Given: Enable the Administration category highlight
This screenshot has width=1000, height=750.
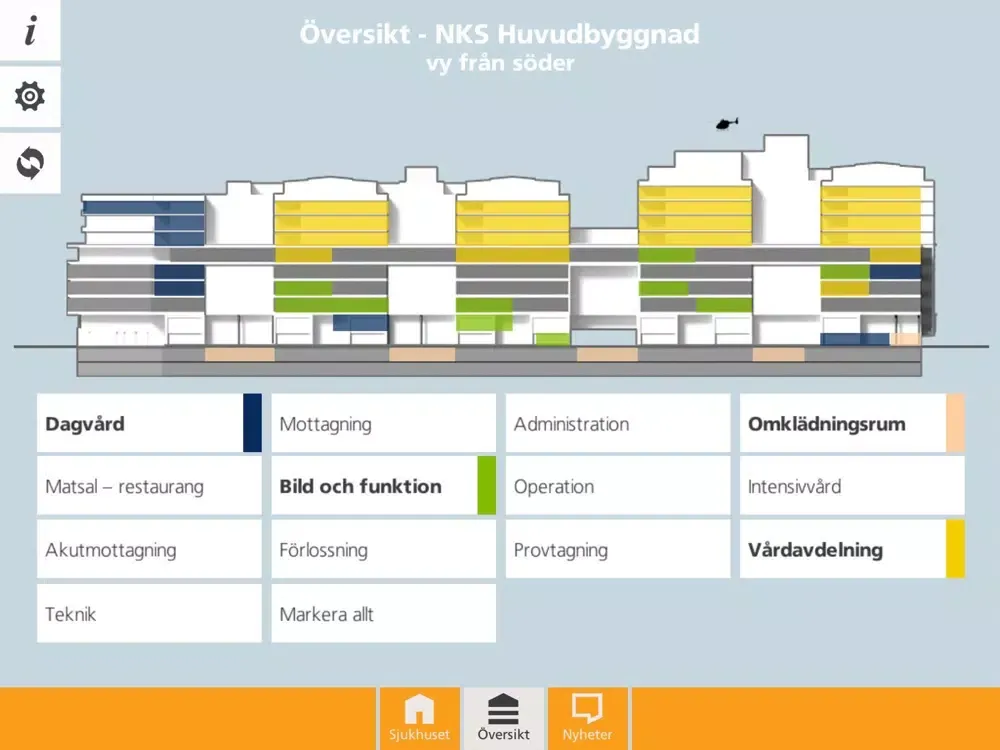Looking at the screenshot, I should [x=617, y=423].
